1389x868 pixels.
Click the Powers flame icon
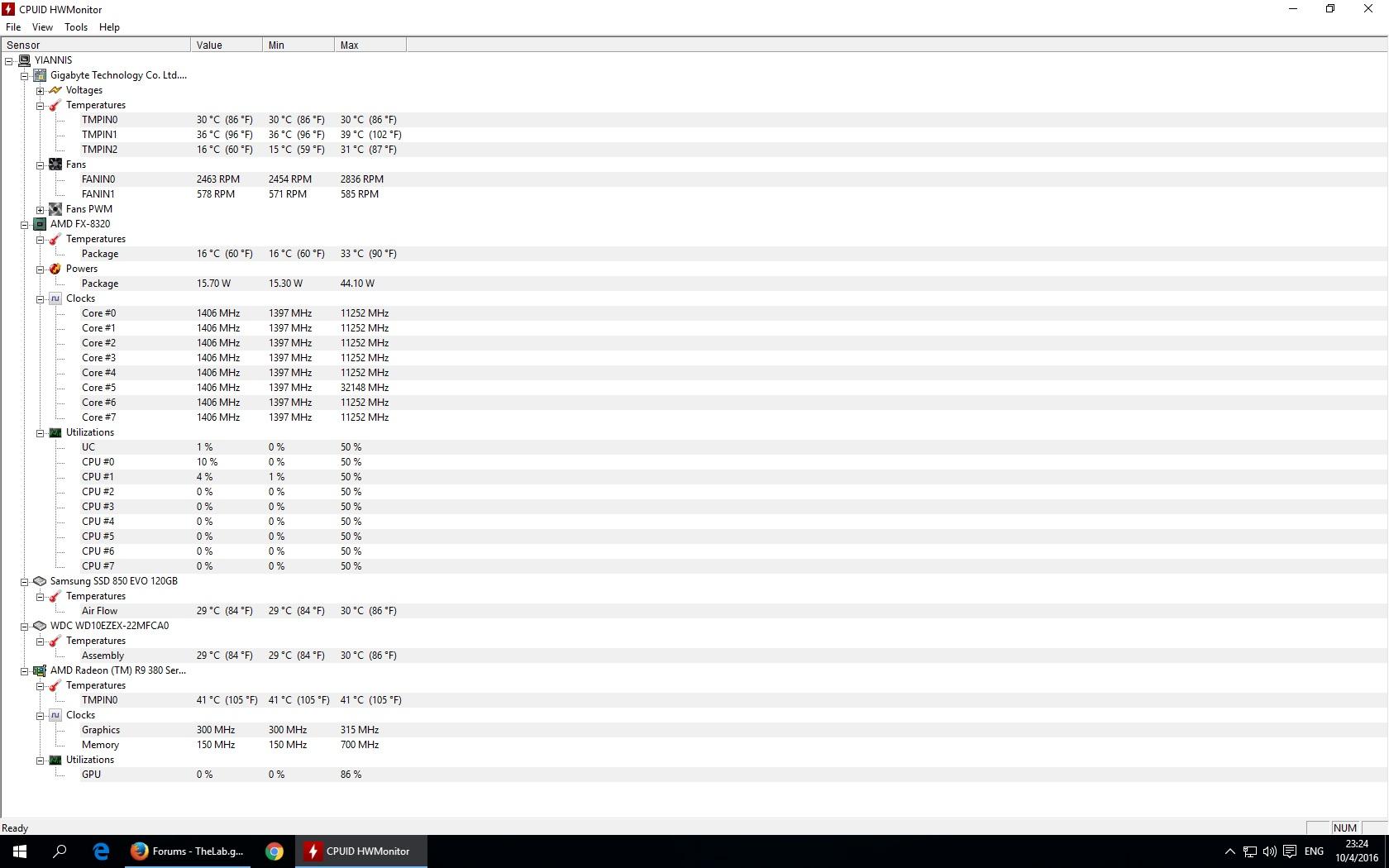[x=55, y=269]
